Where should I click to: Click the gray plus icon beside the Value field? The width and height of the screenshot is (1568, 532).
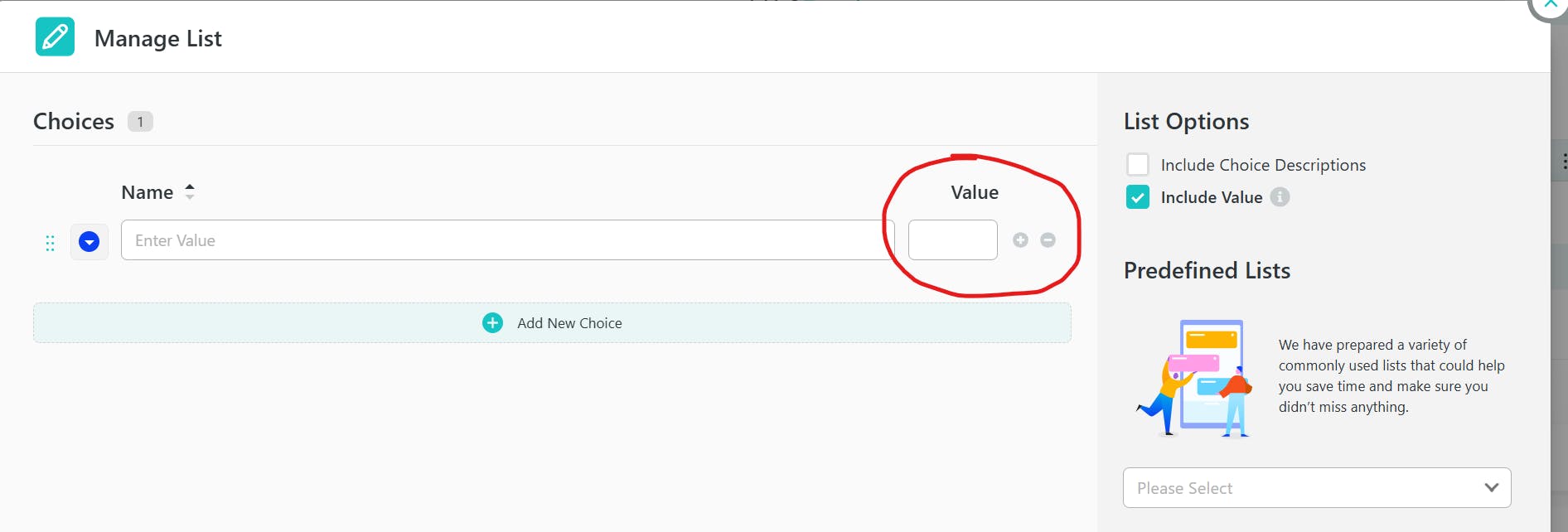[1020, 239]
